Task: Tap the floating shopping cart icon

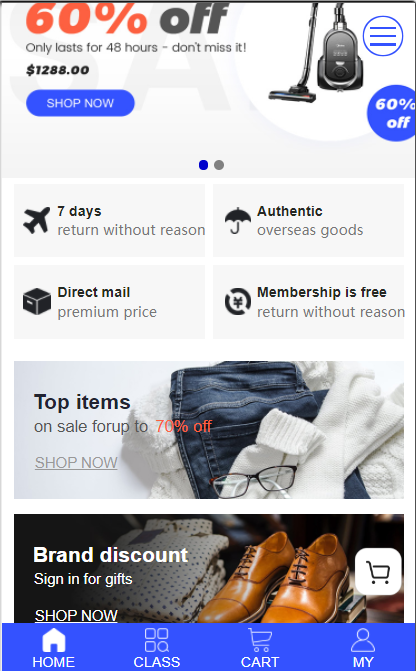Action: coord(378,571)
